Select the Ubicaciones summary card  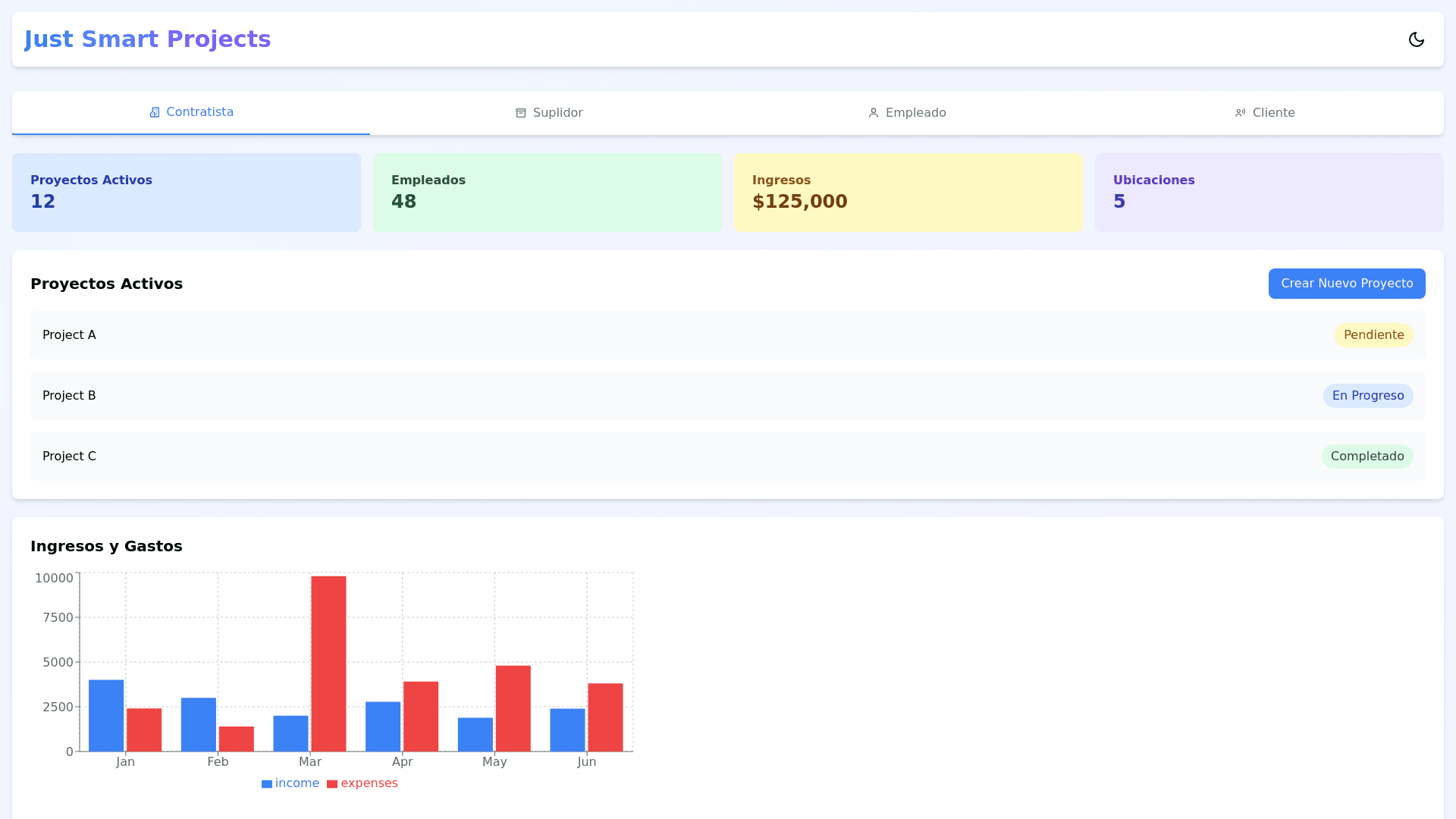click(1269, 193)
